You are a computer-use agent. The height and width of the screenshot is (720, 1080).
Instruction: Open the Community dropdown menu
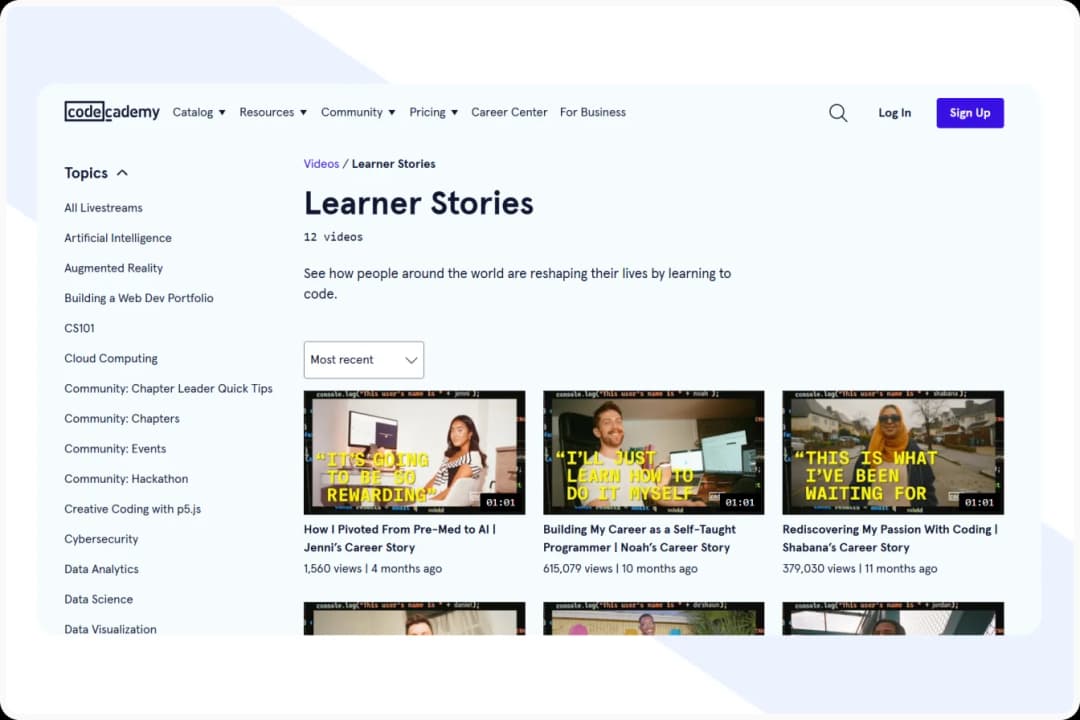tap(358, 112)
